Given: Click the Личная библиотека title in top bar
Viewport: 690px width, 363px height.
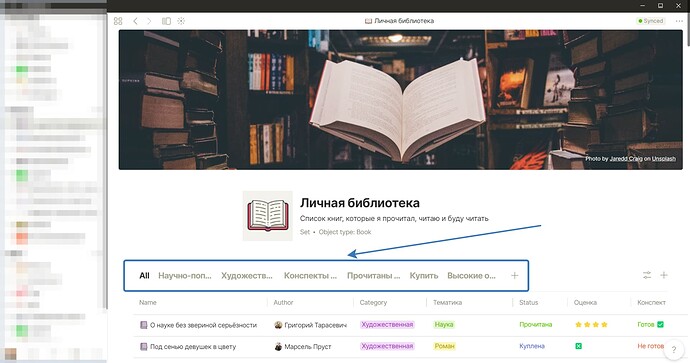Looking at the screenshot, I should [x=404, y=21].
